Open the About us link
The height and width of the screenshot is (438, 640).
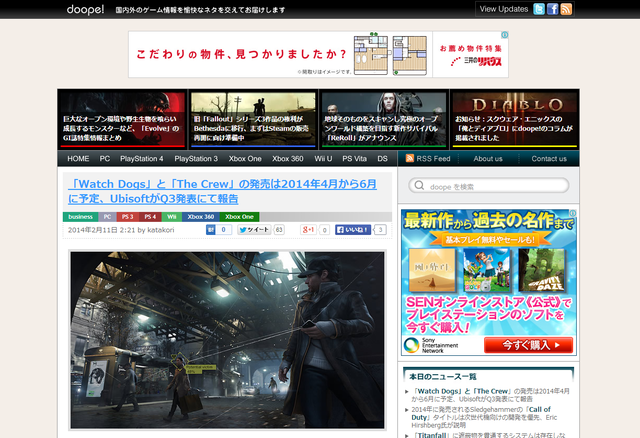488,159
